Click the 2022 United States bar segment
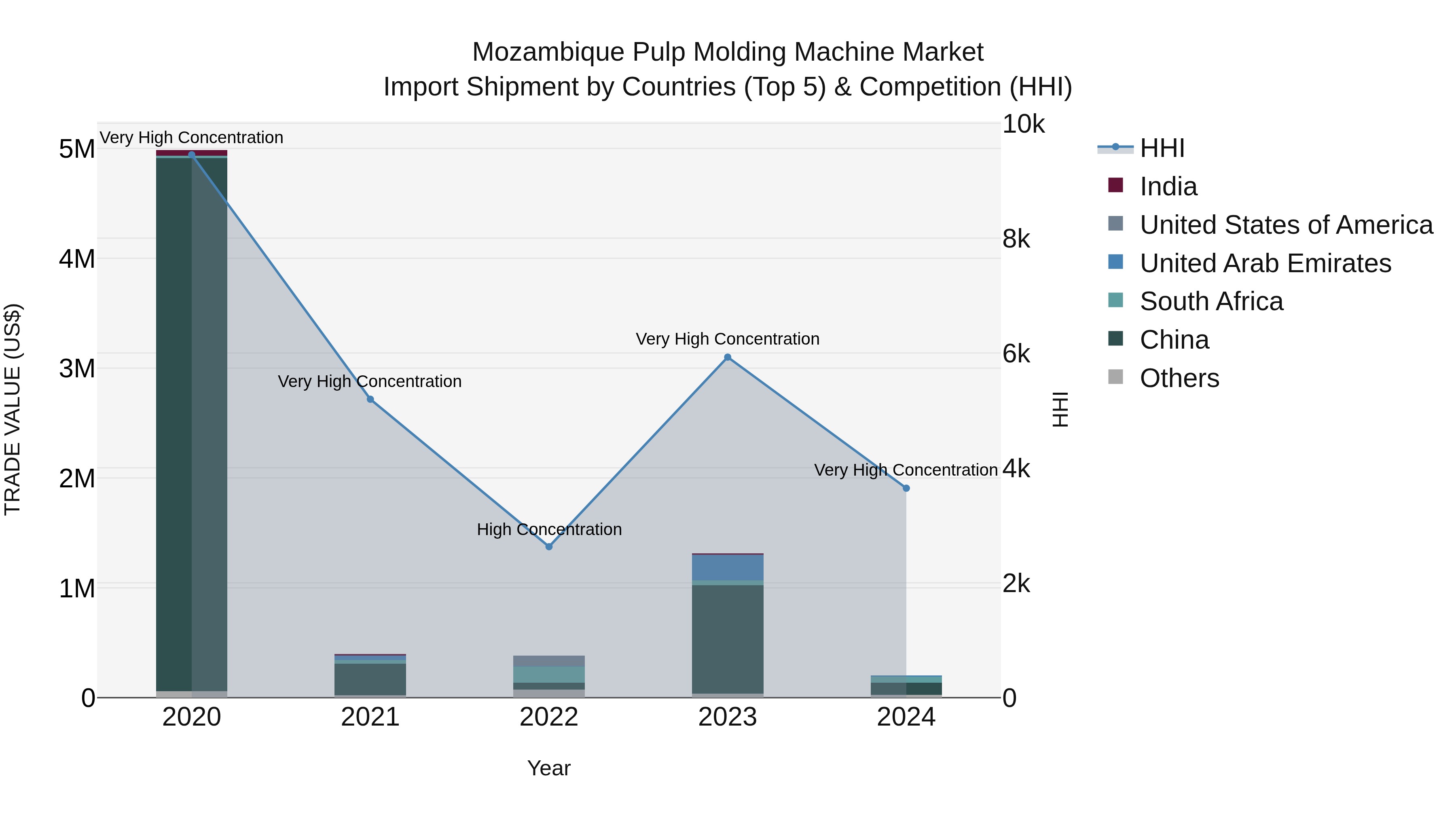This screenshot has height=819, width=1456. pos(549,661)
